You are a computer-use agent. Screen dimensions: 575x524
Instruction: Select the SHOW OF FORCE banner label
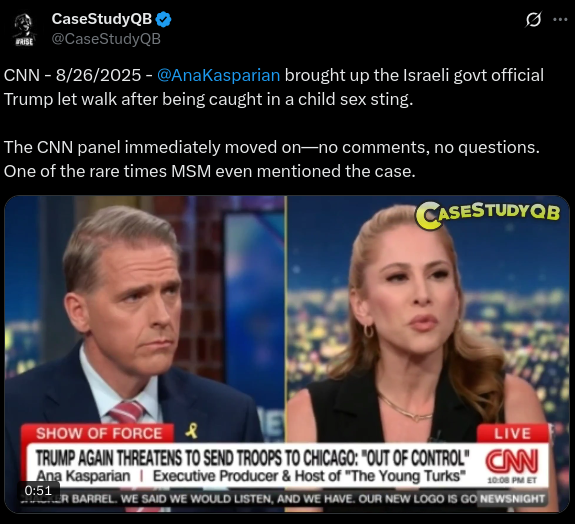[x=98, y=433]
